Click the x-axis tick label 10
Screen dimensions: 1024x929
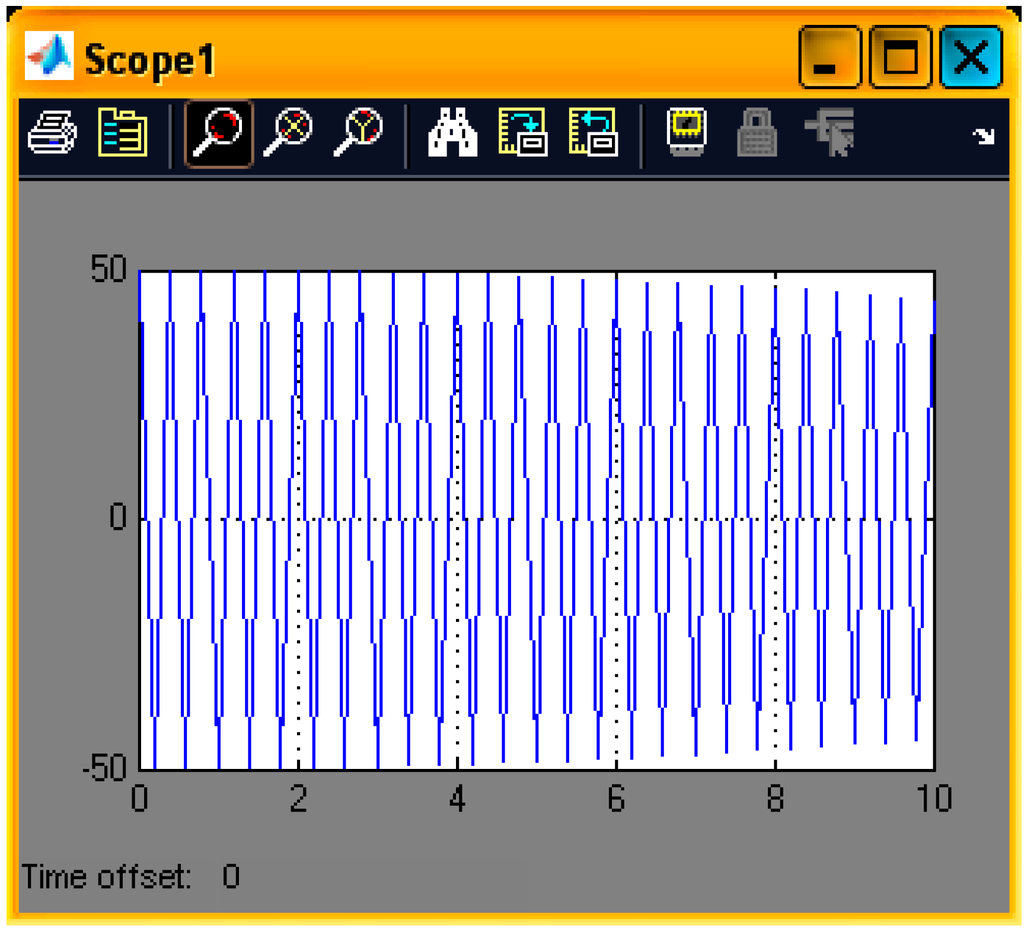932,799
